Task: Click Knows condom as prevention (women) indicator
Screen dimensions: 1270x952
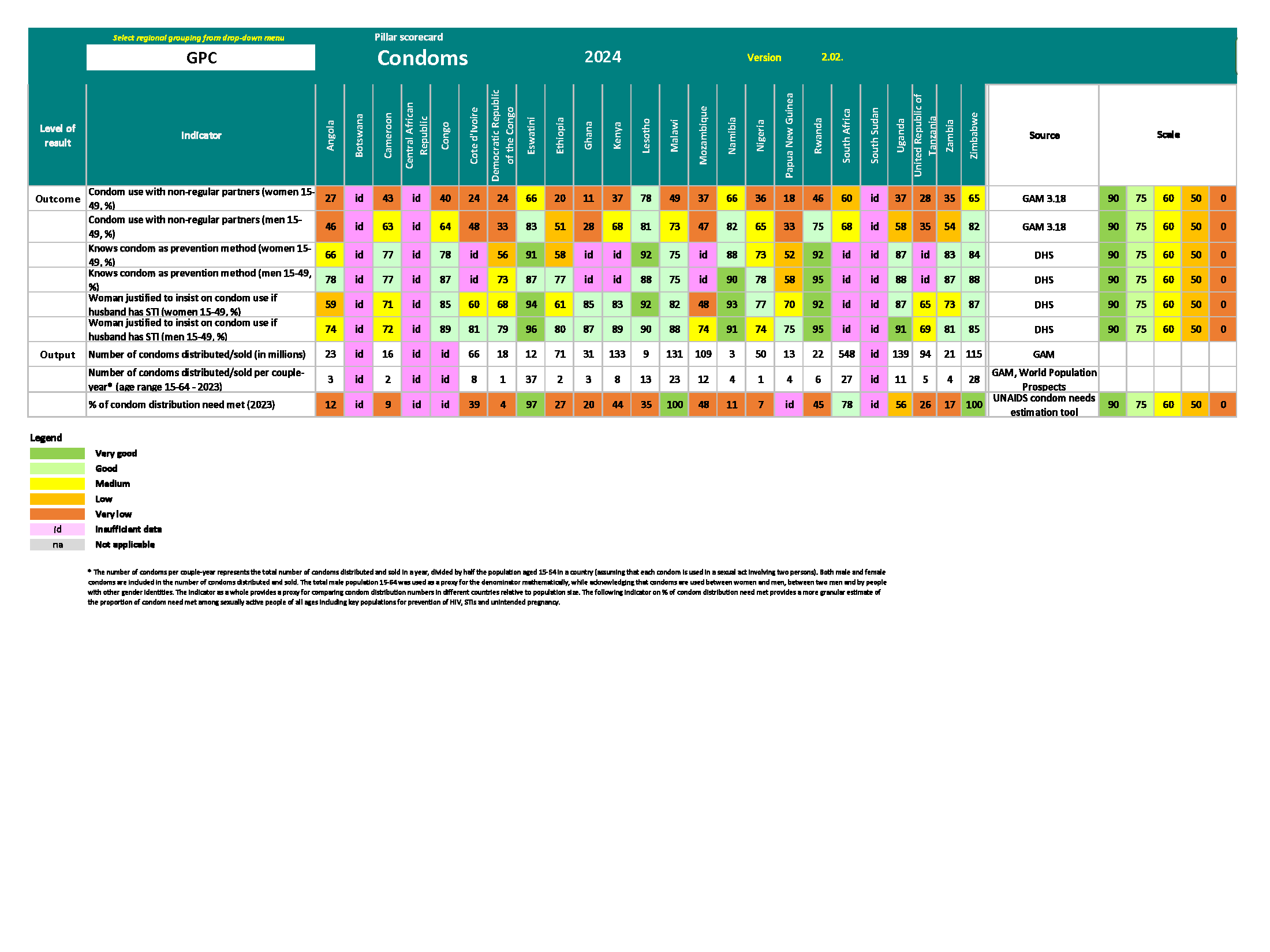Action: [201, 255]
